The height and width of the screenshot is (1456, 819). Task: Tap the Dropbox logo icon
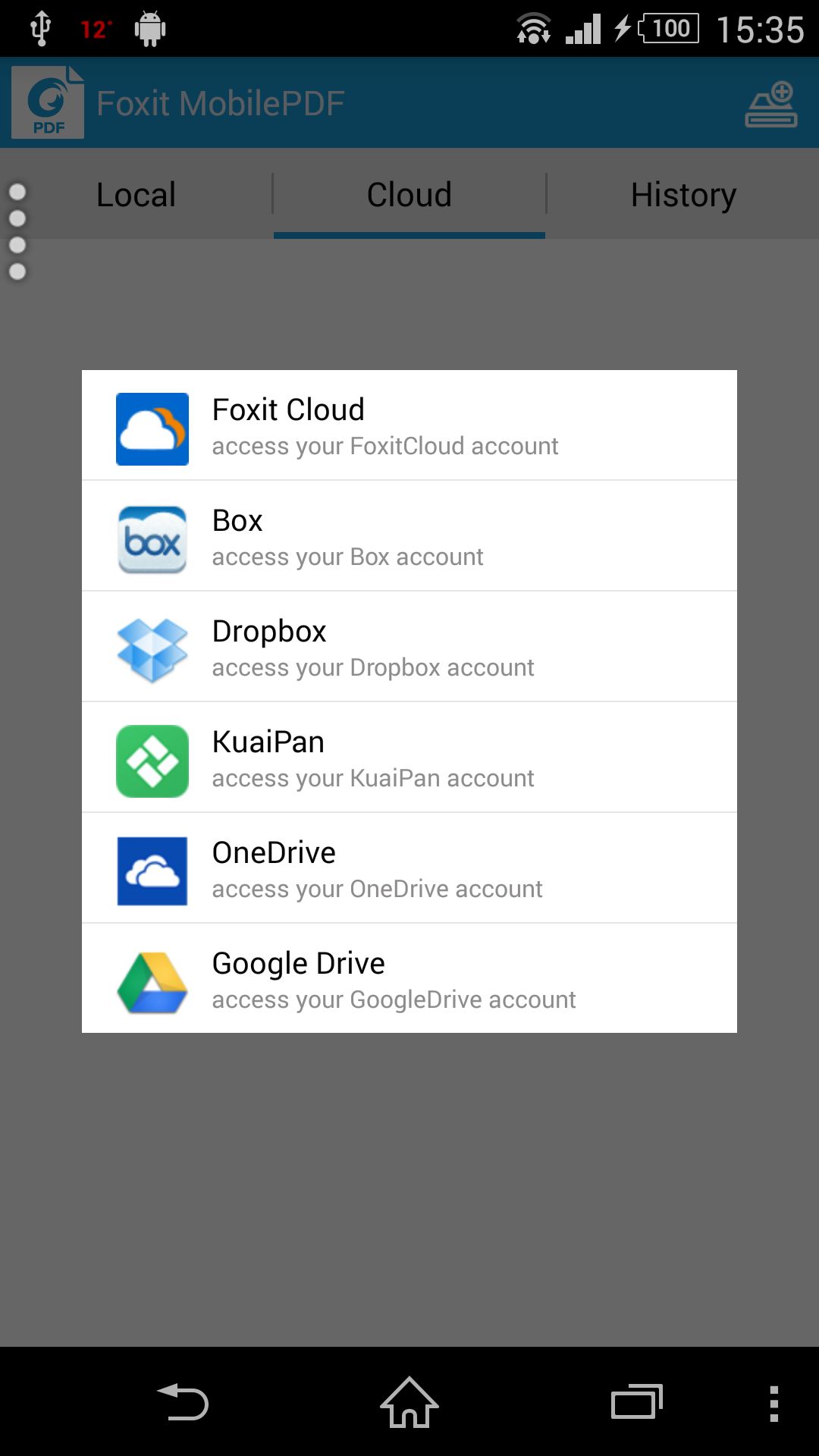pos(152,650)
